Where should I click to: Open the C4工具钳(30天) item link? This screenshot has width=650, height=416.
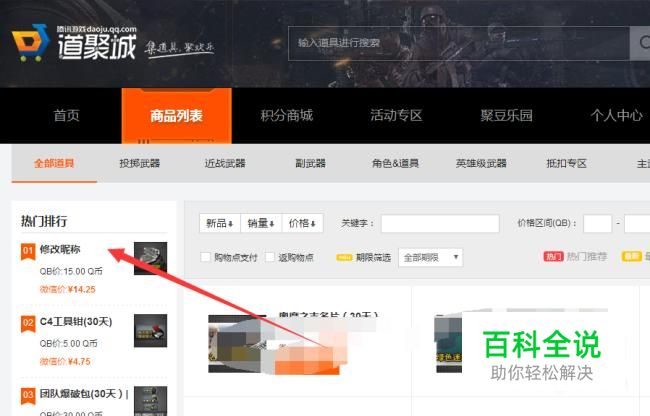point(76,322)
